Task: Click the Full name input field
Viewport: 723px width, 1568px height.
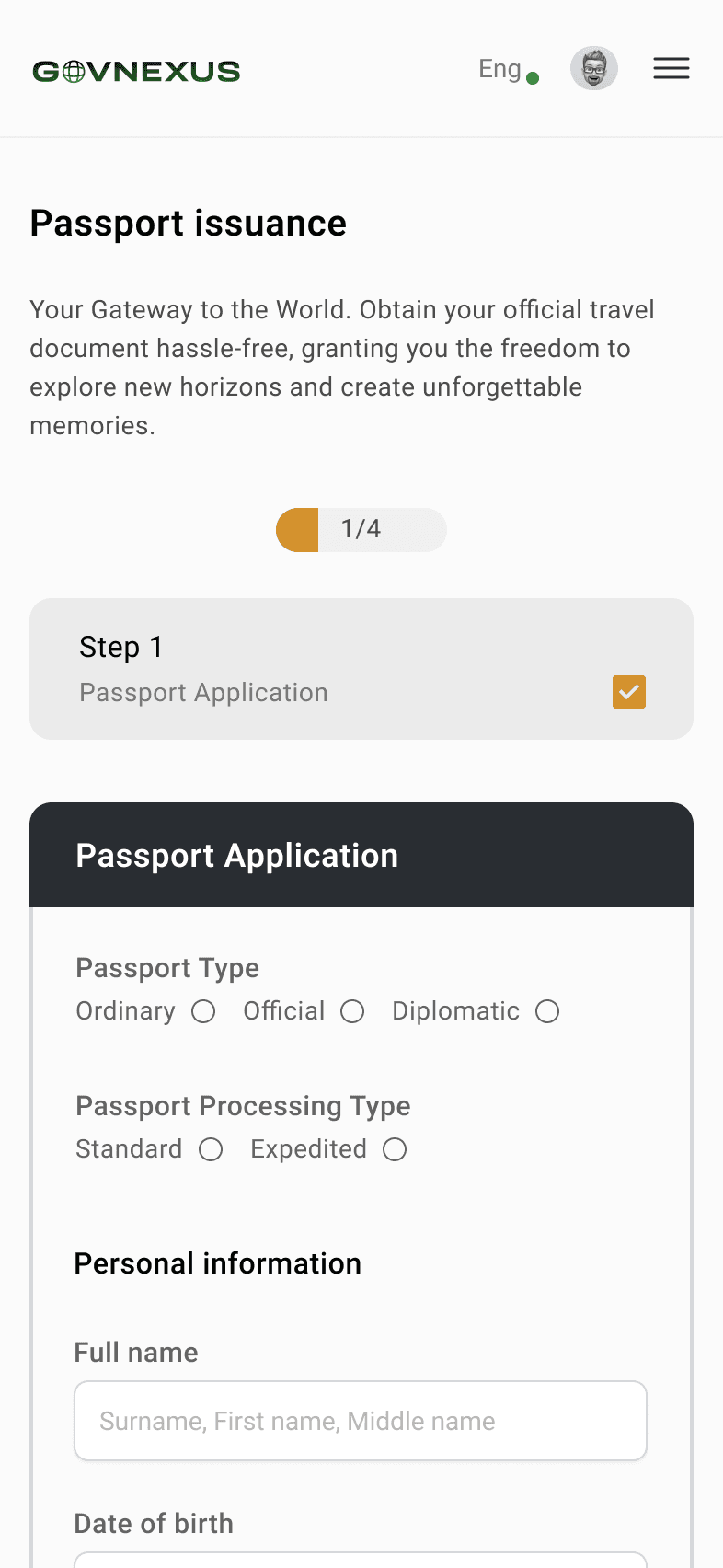Action: click(361, 1421)
